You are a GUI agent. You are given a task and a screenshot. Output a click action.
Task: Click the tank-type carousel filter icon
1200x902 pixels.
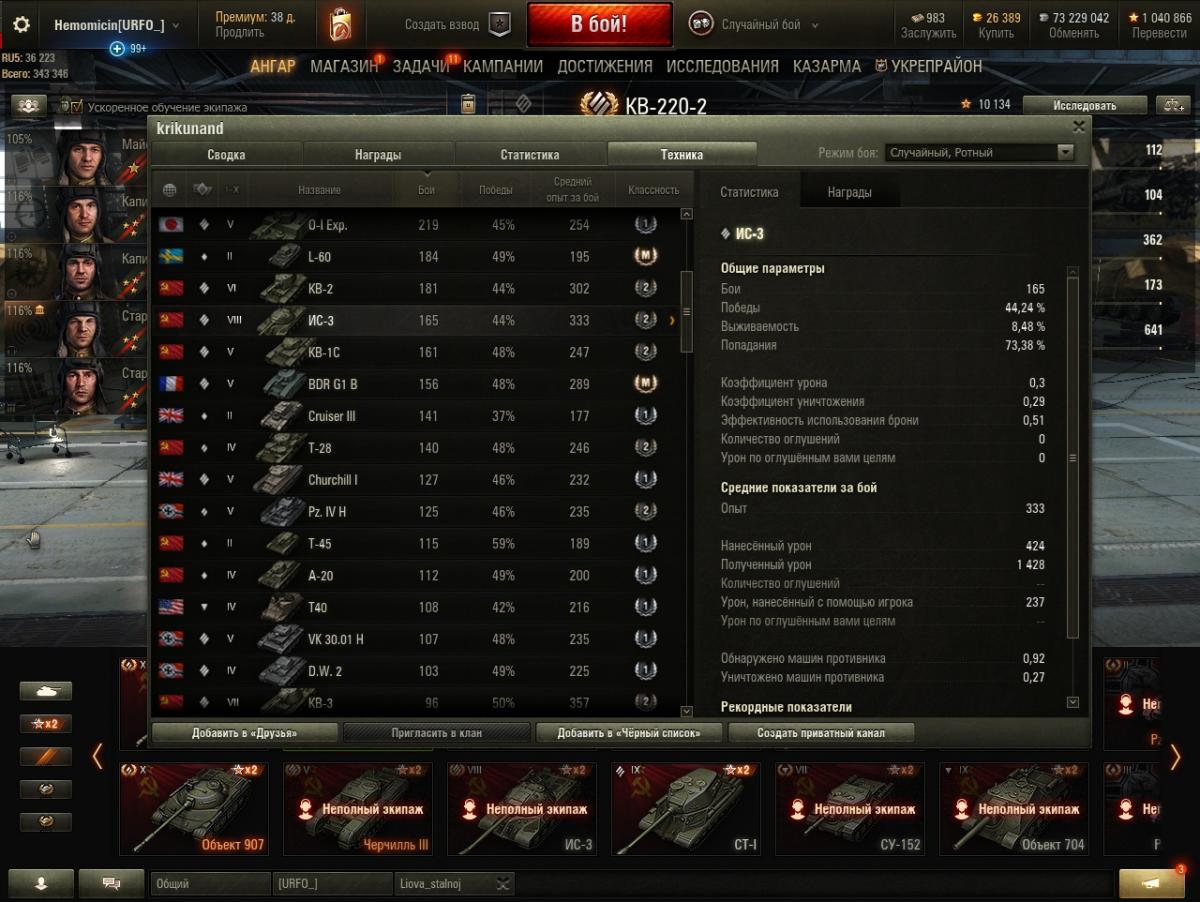point(46,691)
